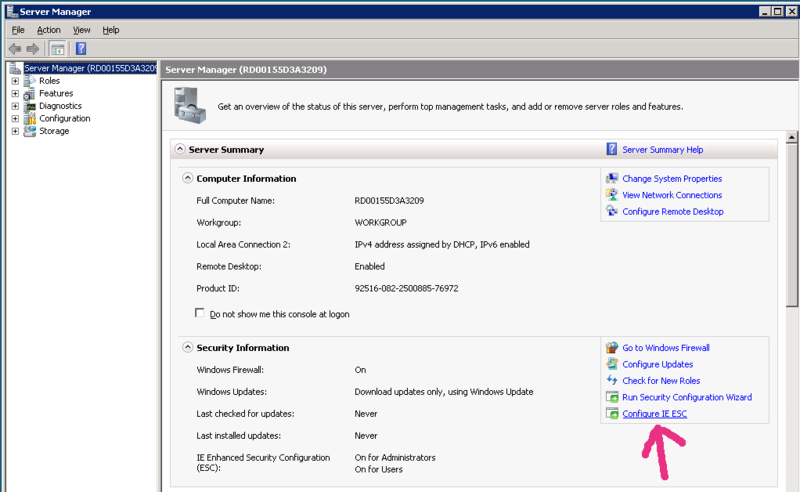Click the 'On for Users' text
Screen dimensions: 800x492
coord(378,470)
